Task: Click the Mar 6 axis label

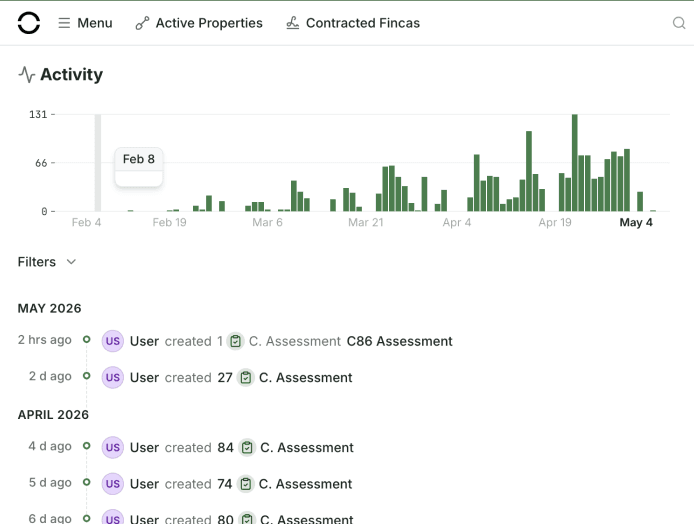Action: 267,222
